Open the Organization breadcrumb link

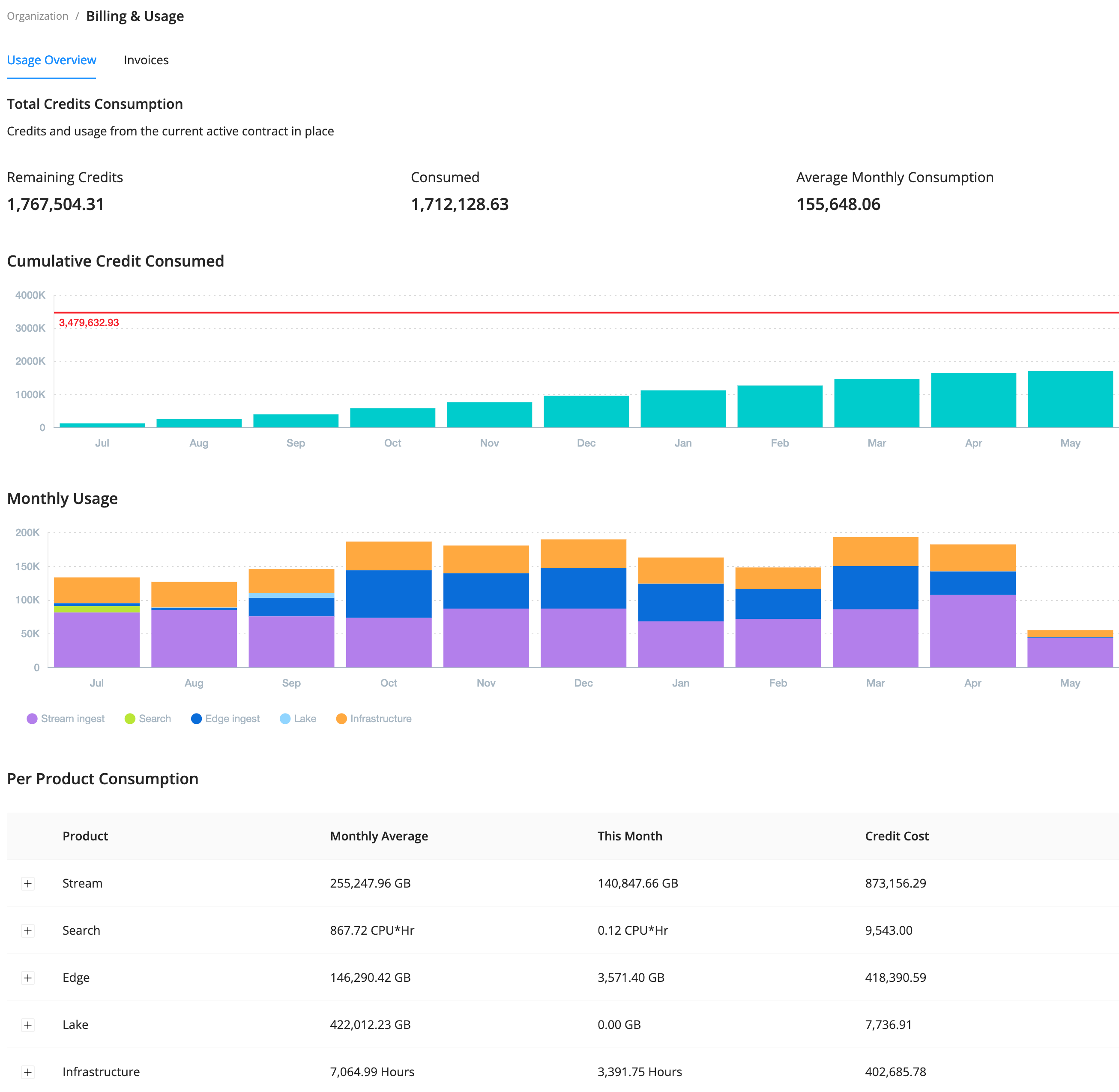click(37, 15)
